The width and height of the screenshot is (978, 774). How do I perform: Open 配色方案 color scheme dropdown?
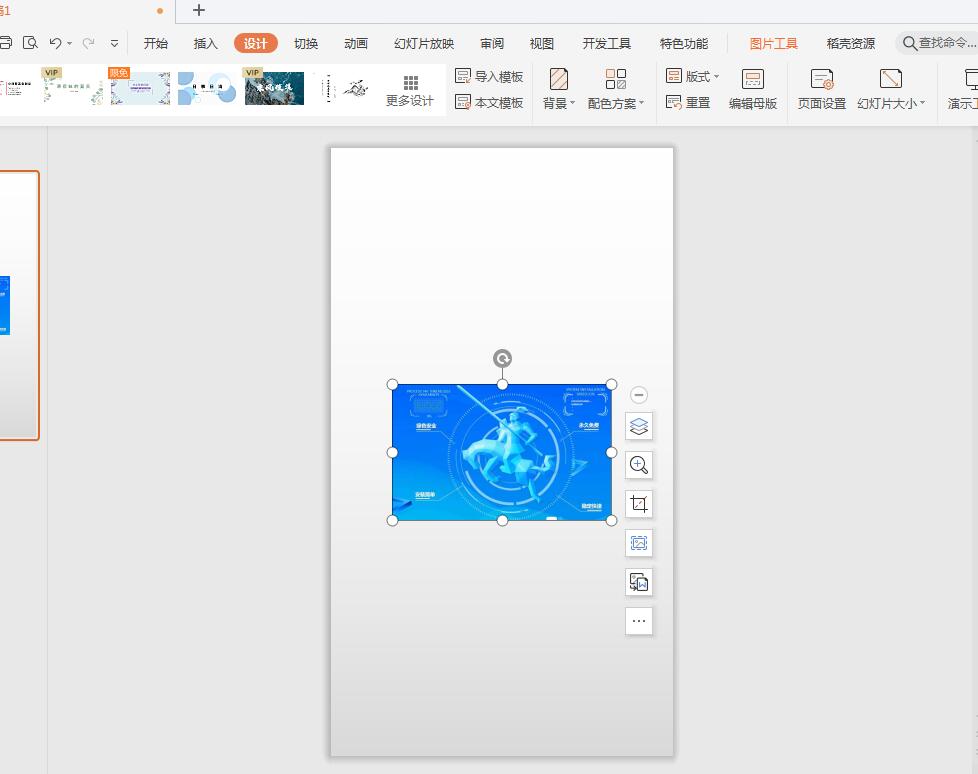point(616,89)
